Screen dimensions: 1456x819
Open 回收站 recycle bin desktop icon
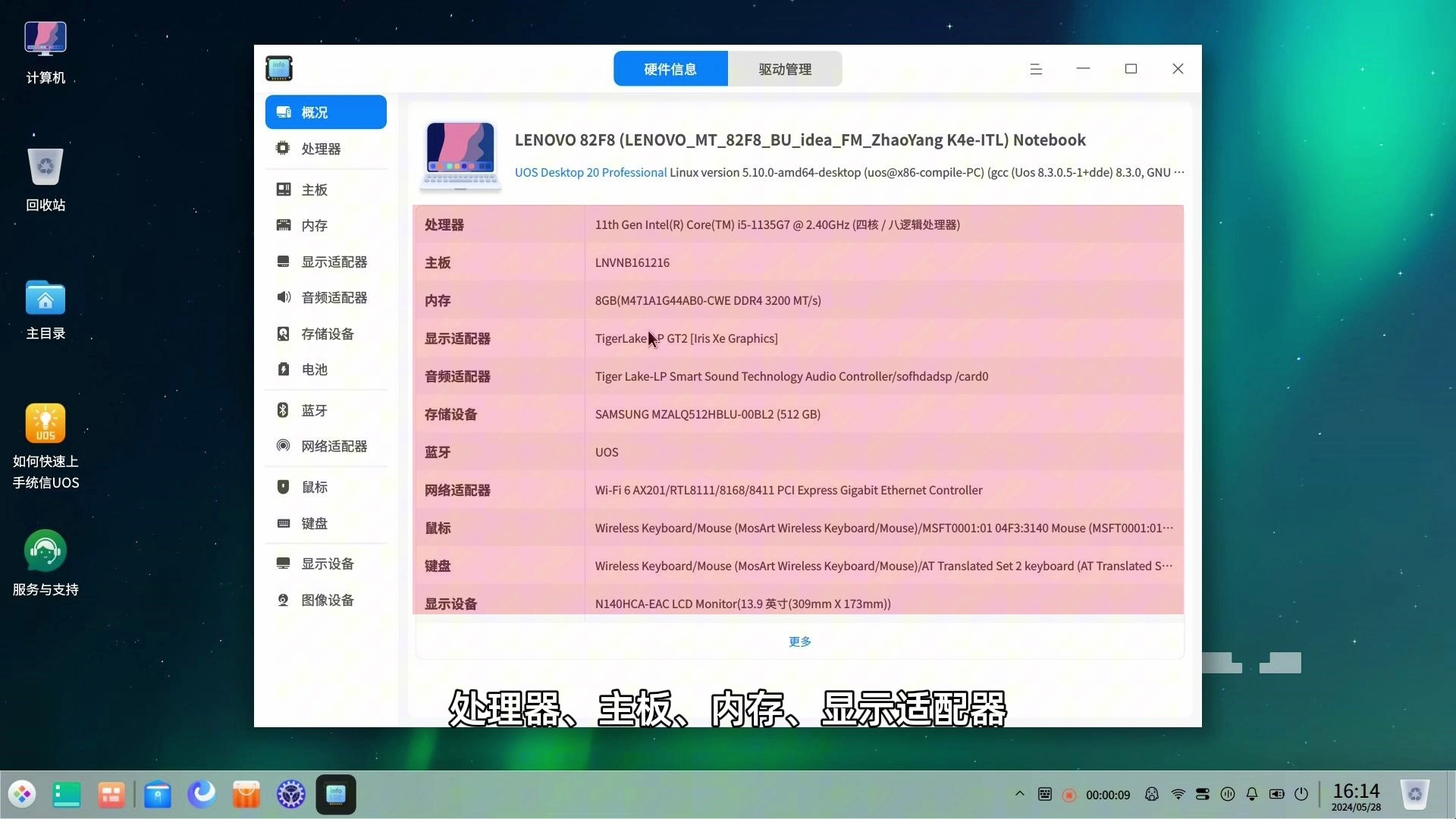click(45, 180)
